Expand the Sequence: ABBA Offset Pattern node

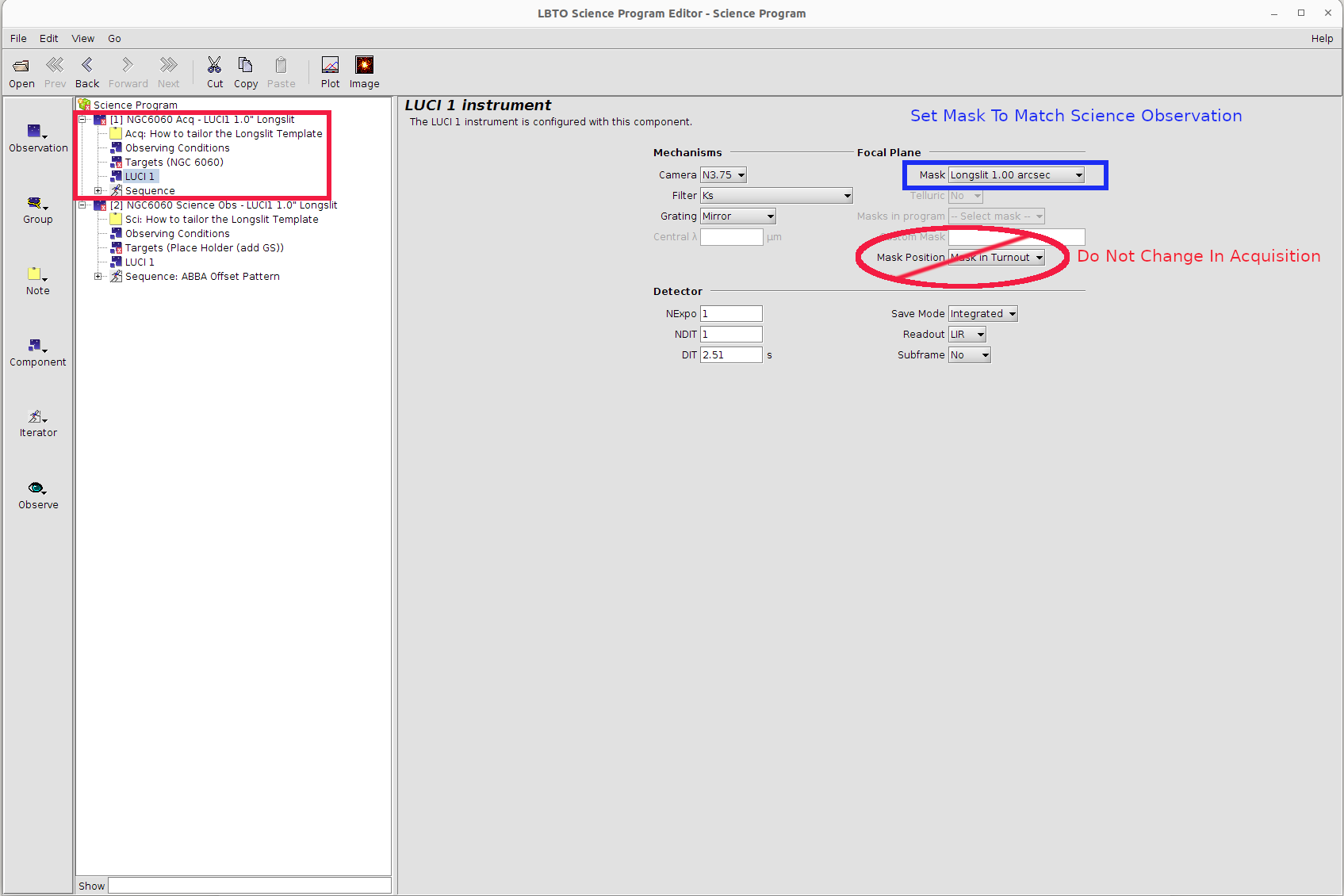pyautogui.click(x=98, y=277)
